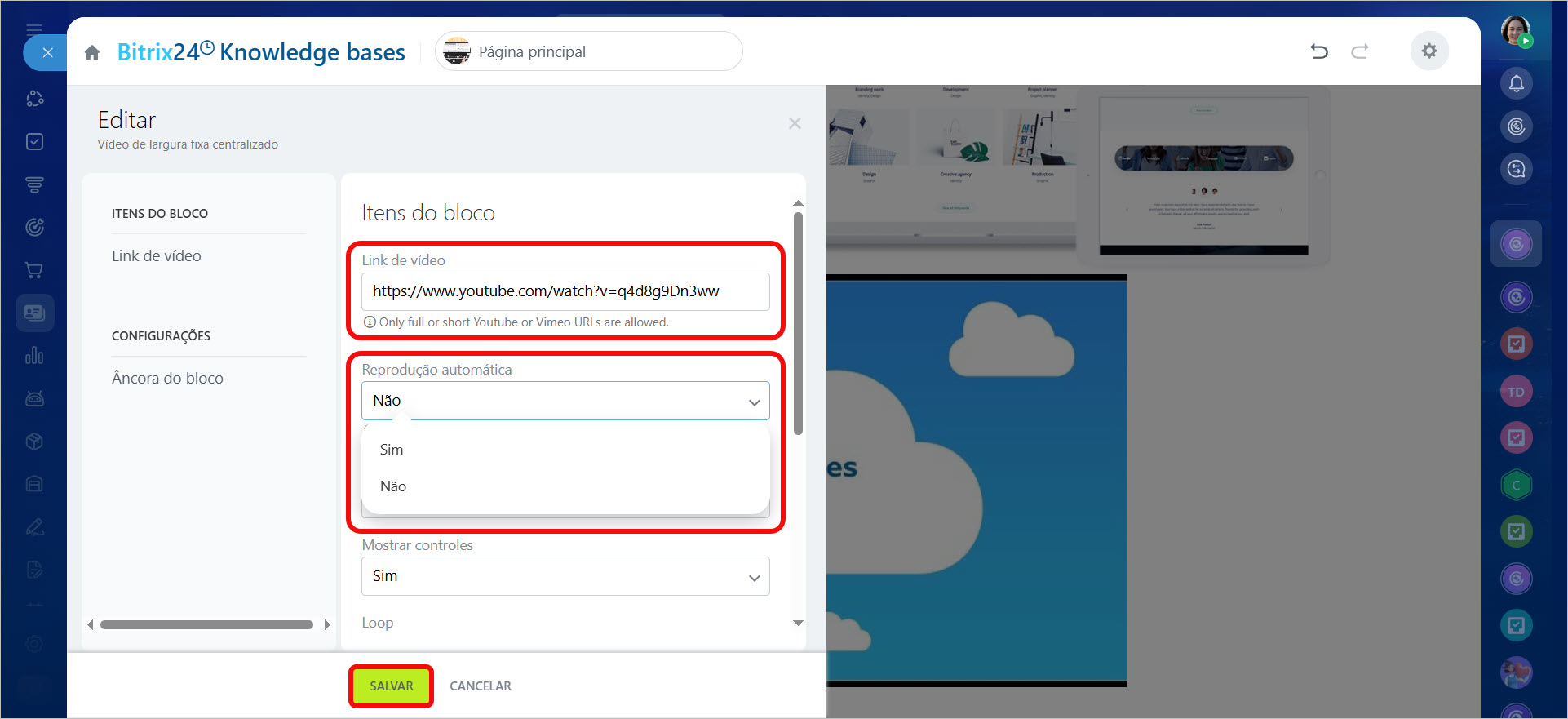Choose 'Não' from the autoplay options list
The width and height of the screenshot is (1568, 719).
tap(393, 486)
